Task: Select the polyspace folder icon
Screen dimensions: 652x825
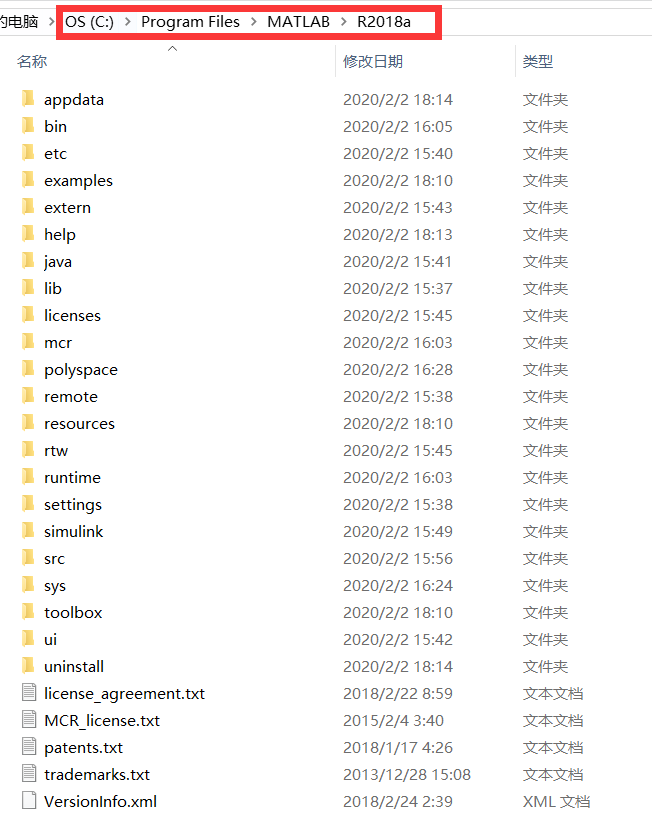Action: pos(28,369)
